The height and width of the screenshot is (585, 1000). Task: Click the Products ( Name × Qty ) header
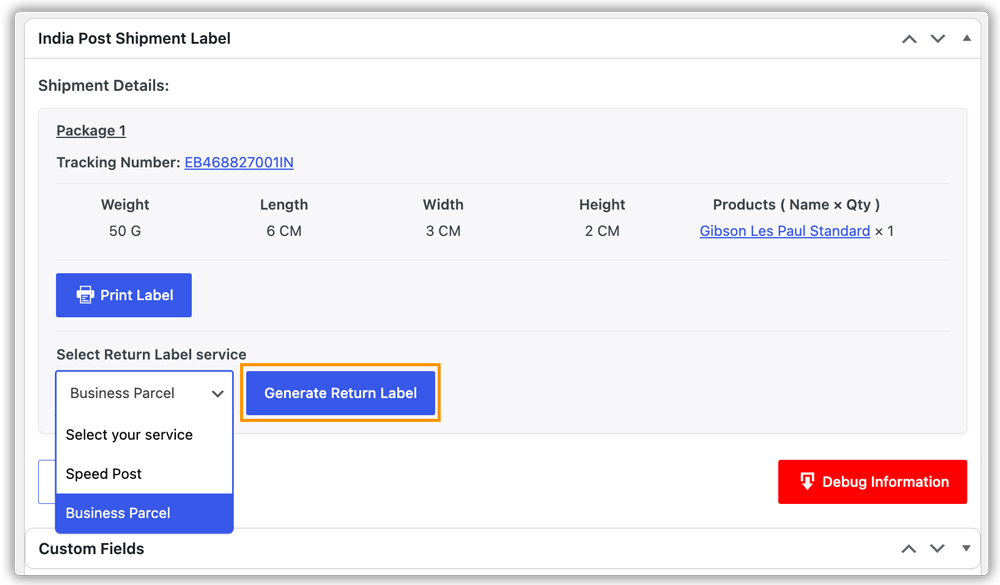coord(796,205)
